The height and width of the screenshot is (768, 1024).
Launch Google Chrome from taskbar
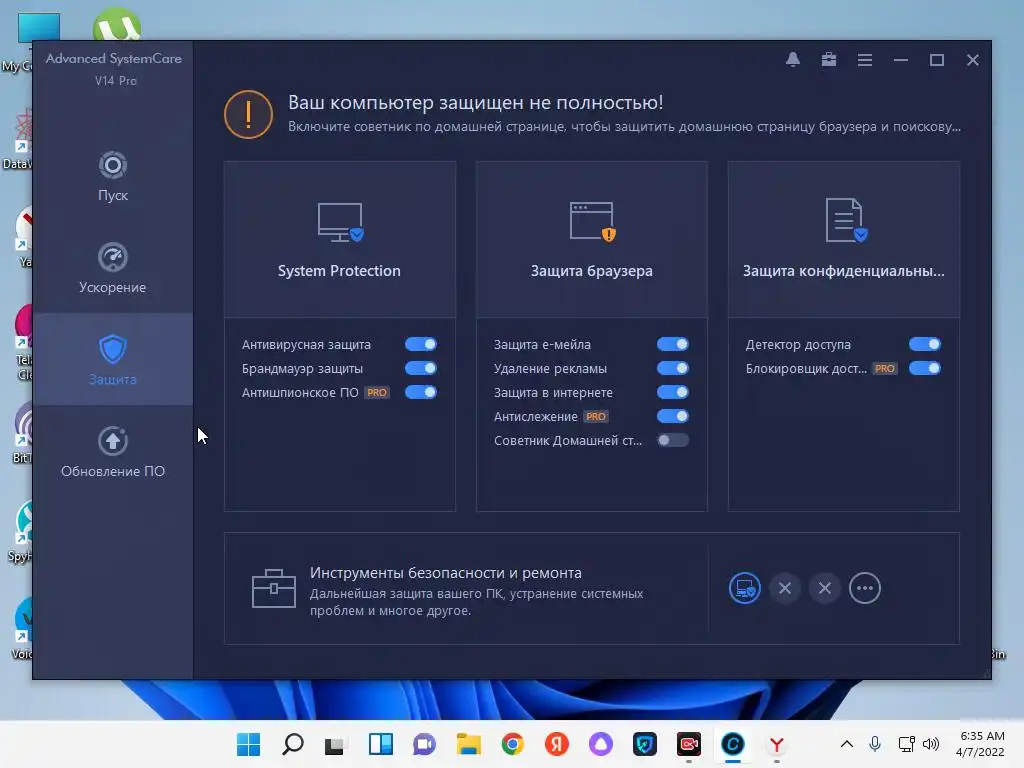[x=513, y=744]
